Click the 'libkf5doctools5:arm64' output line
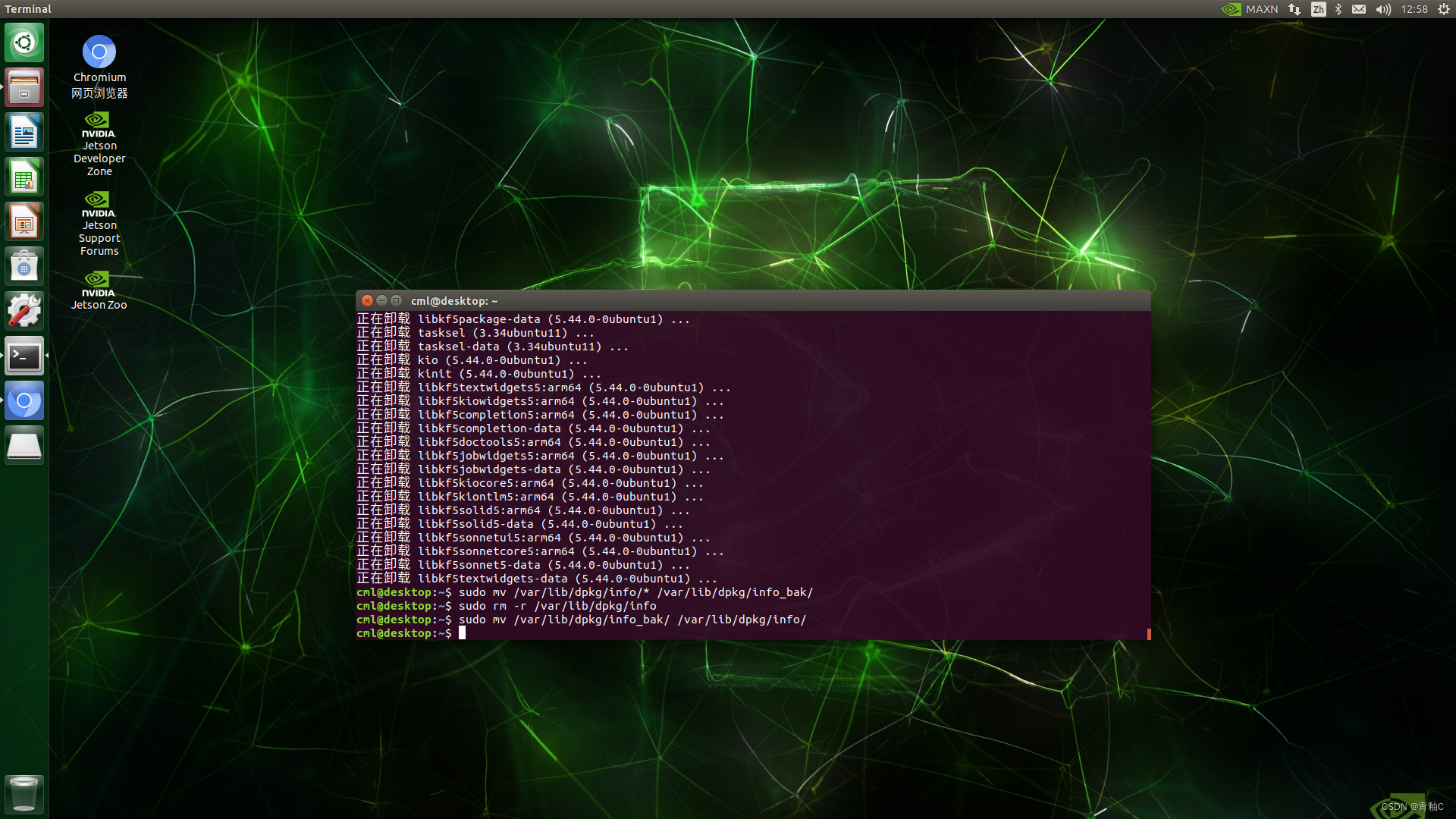 [534, 442]
